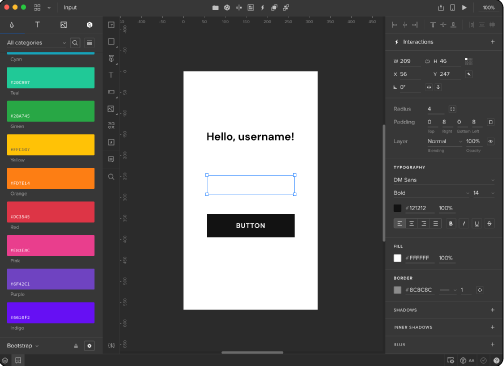This screenshot has height=366, width=504.
Task: Switch to the images library tab
Action: point(63,25)
